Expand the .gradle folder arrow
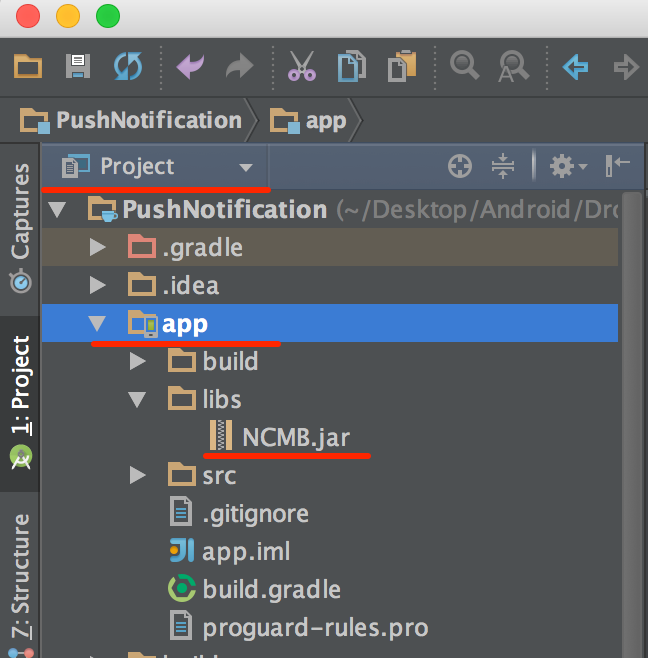The height and width of the screenshot is (658, 648). [97, 248]
